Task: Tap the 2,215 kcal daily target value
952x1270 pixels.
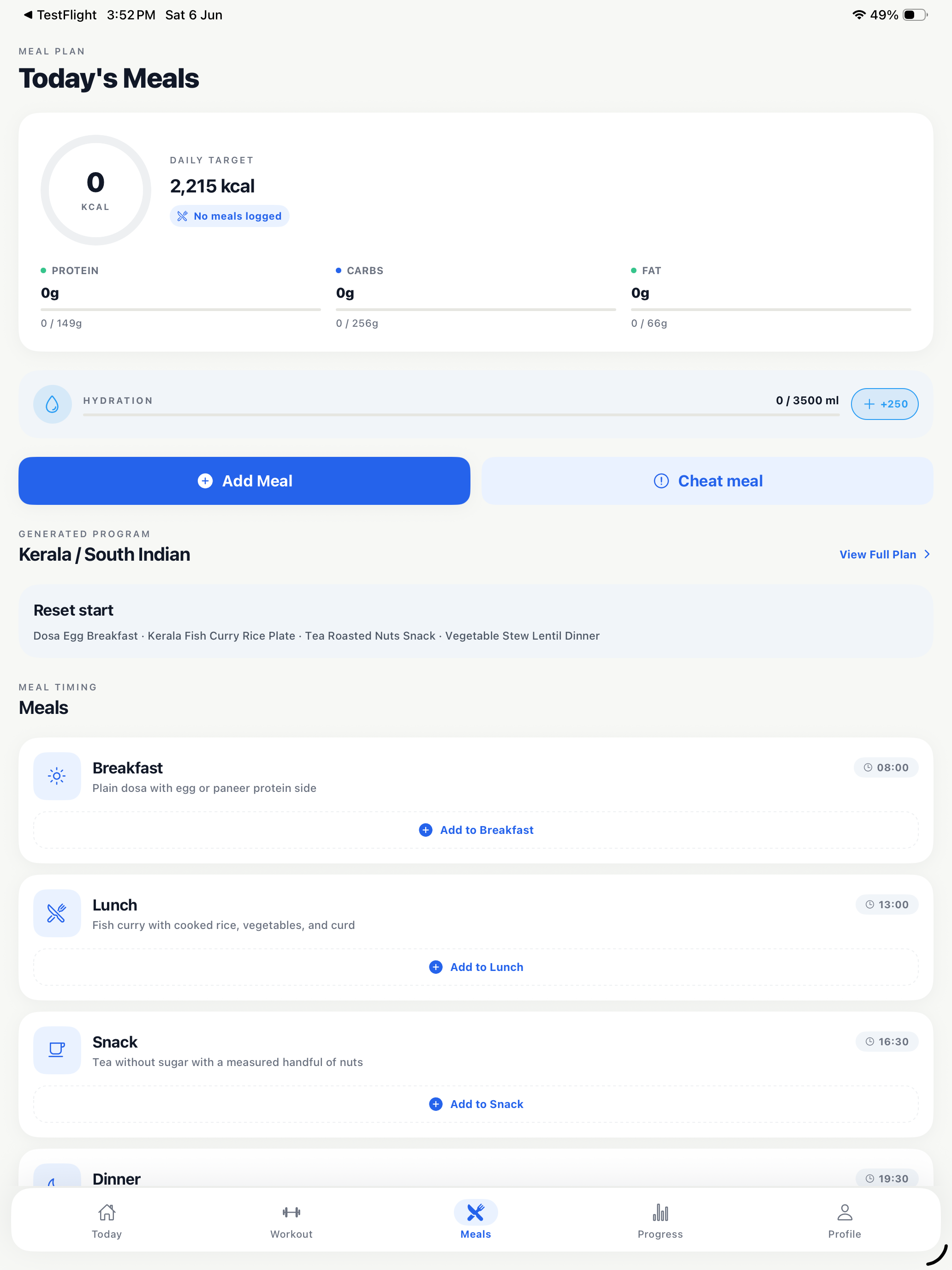Action: pyautogui.click(x=212, y=186)
